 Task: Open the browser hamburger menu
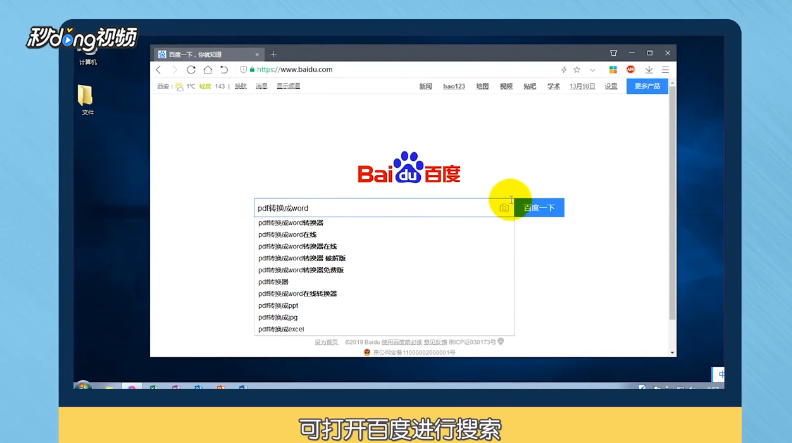pos(666,70)
